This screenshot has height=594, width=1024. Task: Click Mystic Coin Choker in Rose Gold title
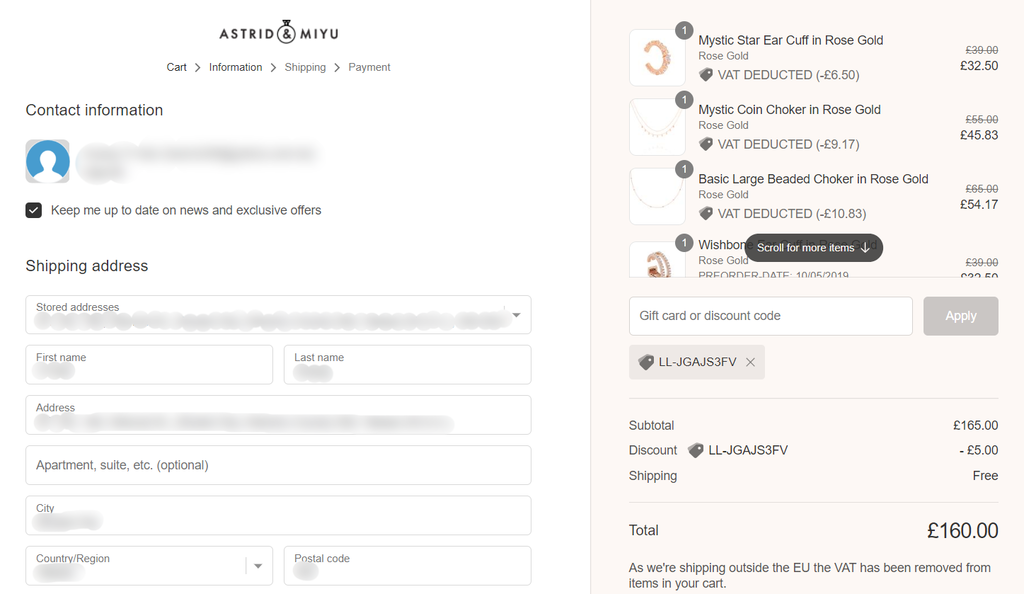click(x=790, y=110)
